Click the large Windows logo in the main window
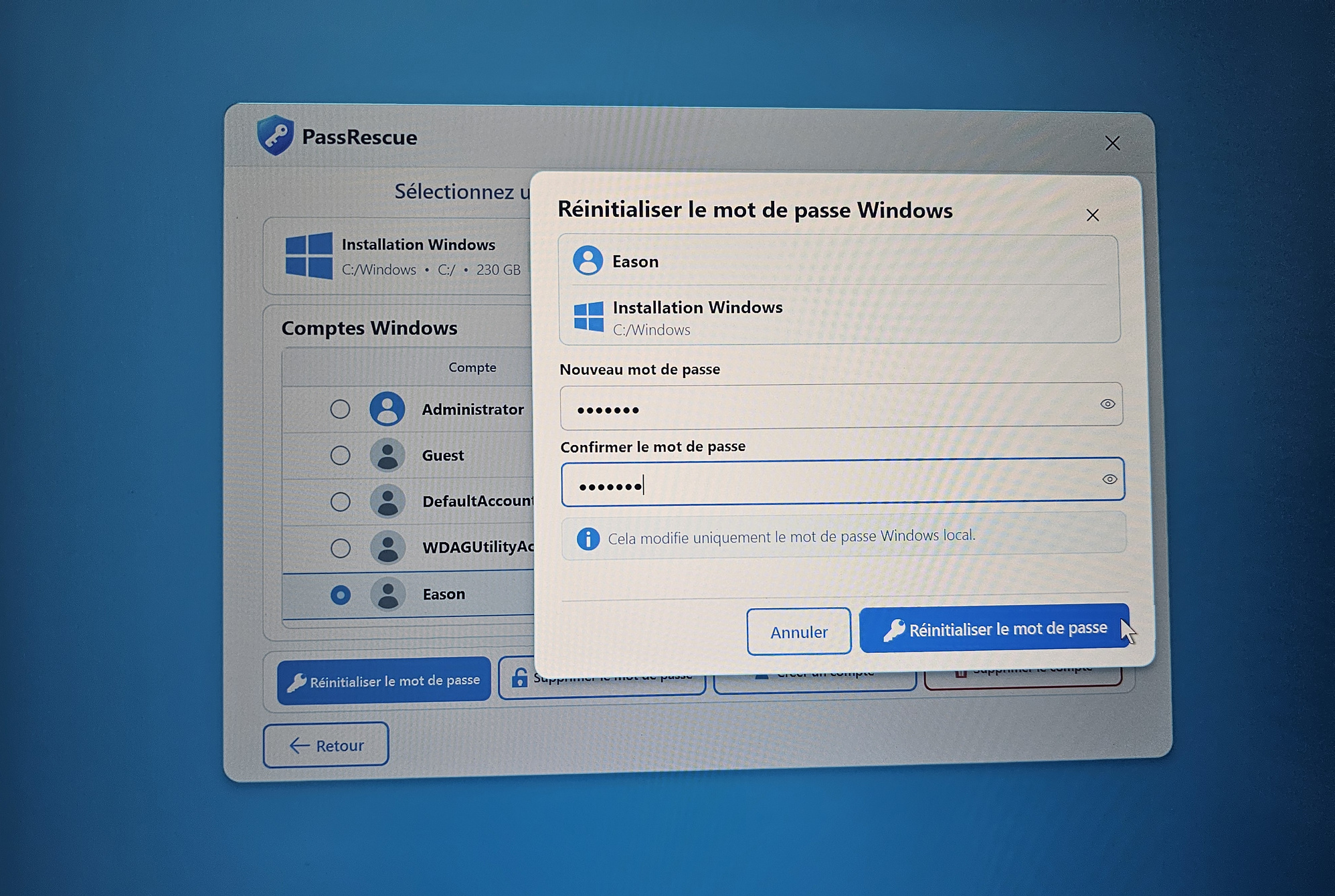1335x896 pixels. (x=308, y=255)
